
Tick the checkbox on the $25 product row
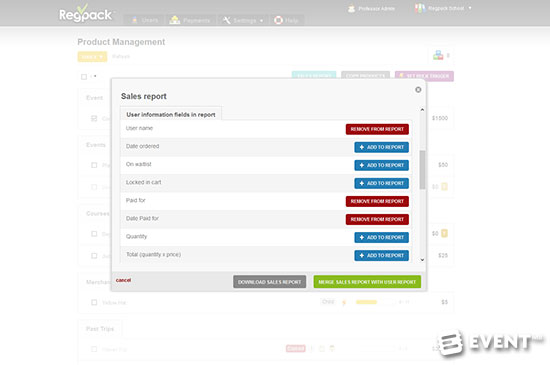(94, 256)
